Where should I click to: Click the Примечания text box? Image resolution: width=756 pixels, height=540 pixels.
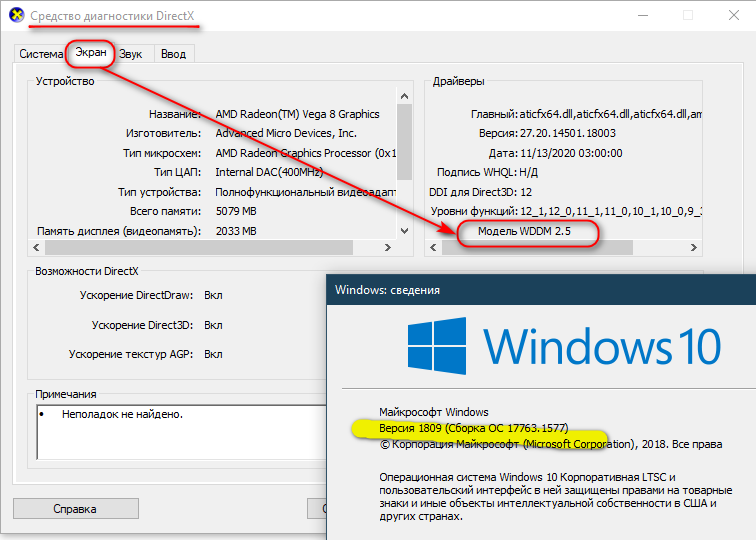[x=182, y=432]
